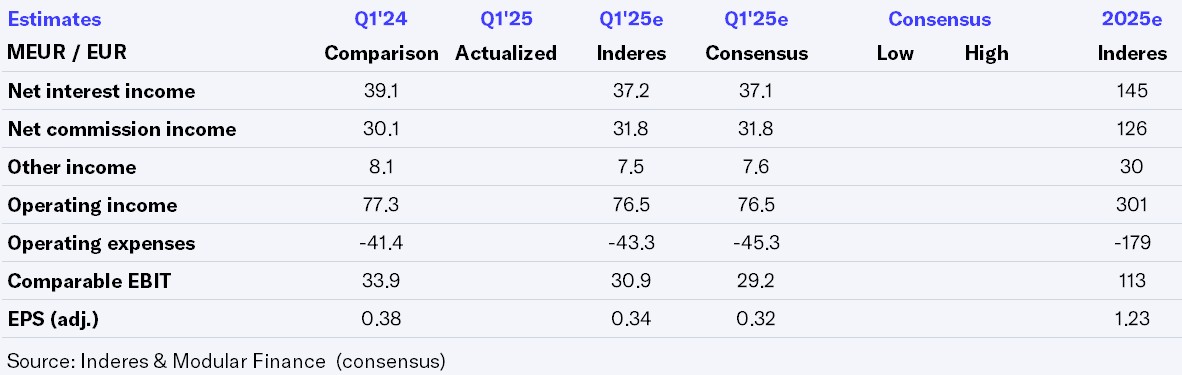Click the Q1'25e Consensus column header
Screen dimensions: 1182x375
pyautogui.click(x=756, y=36)
